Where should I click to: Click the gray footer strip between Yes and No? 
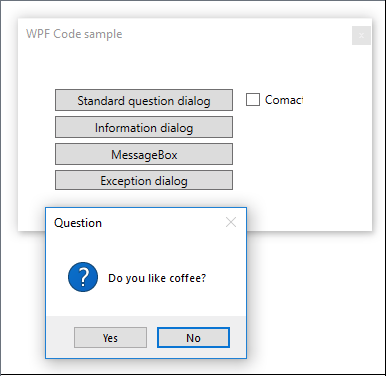[152, 337]
